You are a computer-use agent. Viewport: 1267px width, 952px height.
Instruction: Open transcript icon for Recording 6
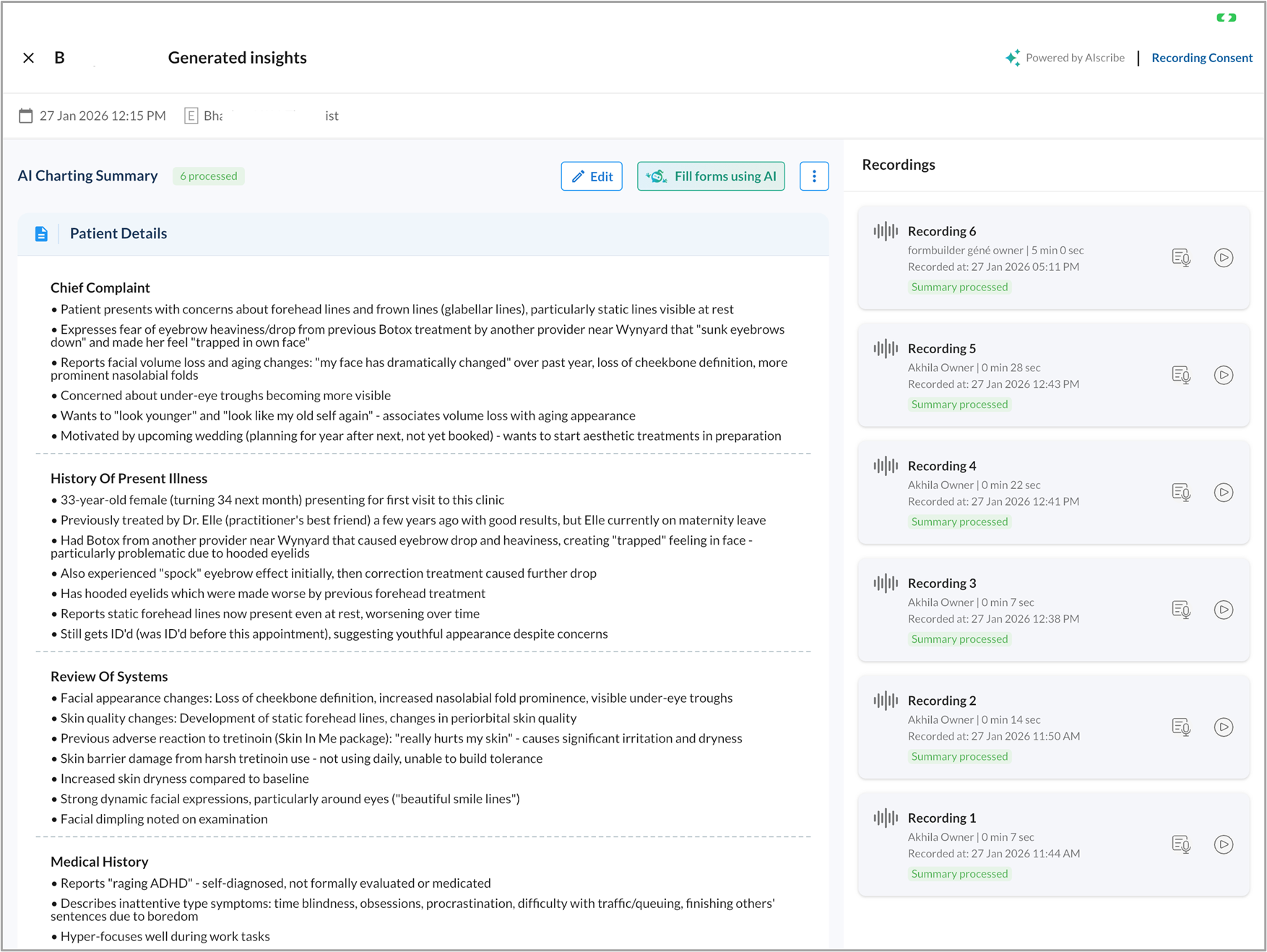pos(1181,258)
